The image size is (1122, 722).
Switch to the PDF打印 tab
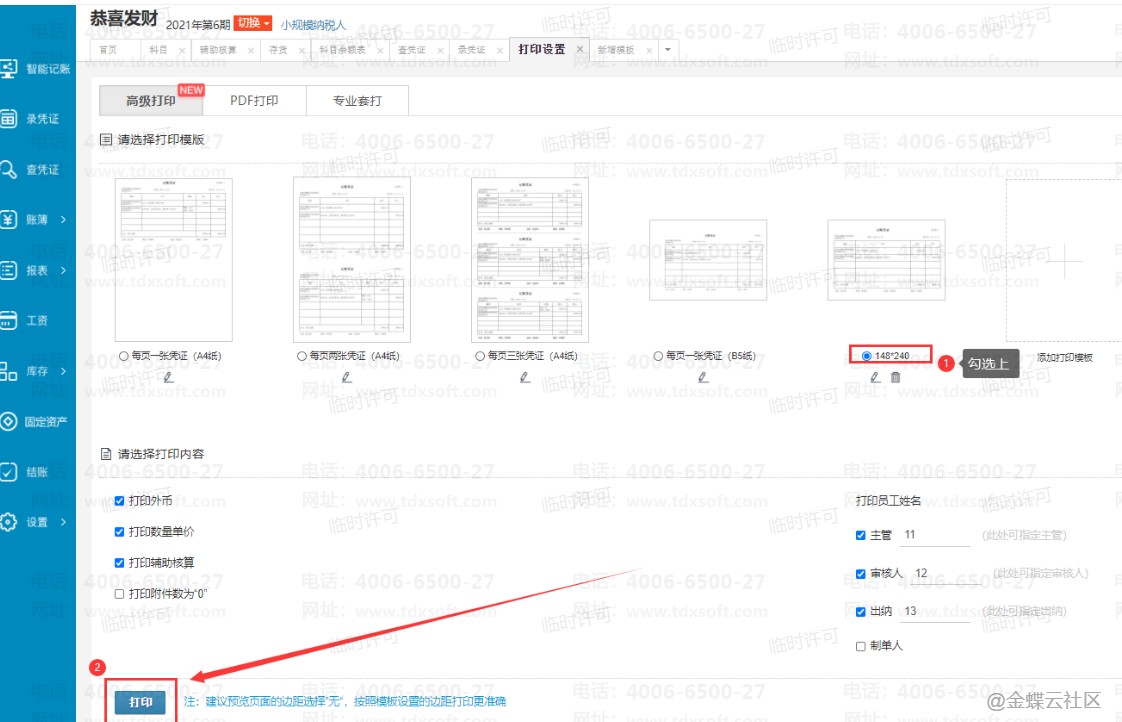pos(254,101)
